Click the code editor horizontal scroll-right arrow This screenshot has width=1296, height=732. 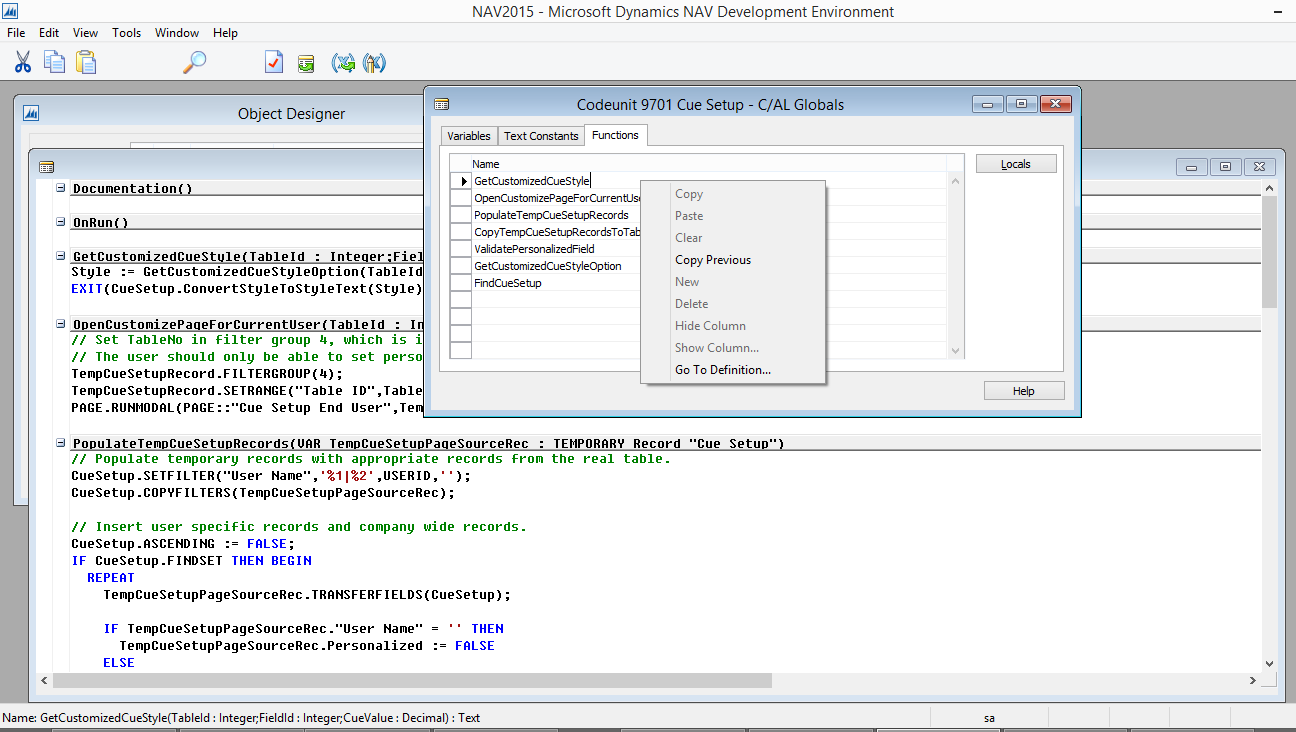point(1252,680)
